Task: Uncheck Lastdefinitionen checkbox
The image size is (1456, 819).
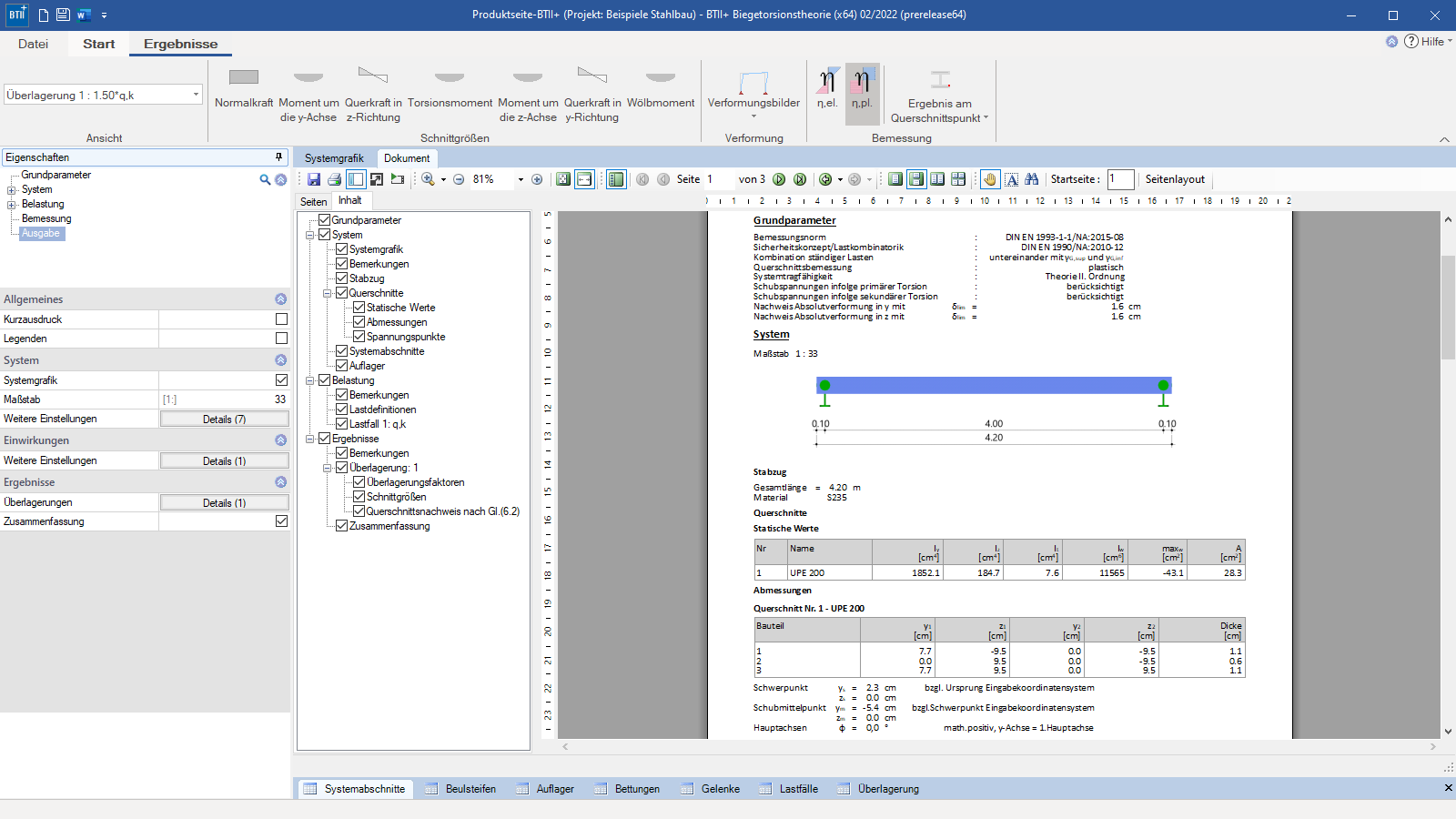Action: tap(342, 409)
